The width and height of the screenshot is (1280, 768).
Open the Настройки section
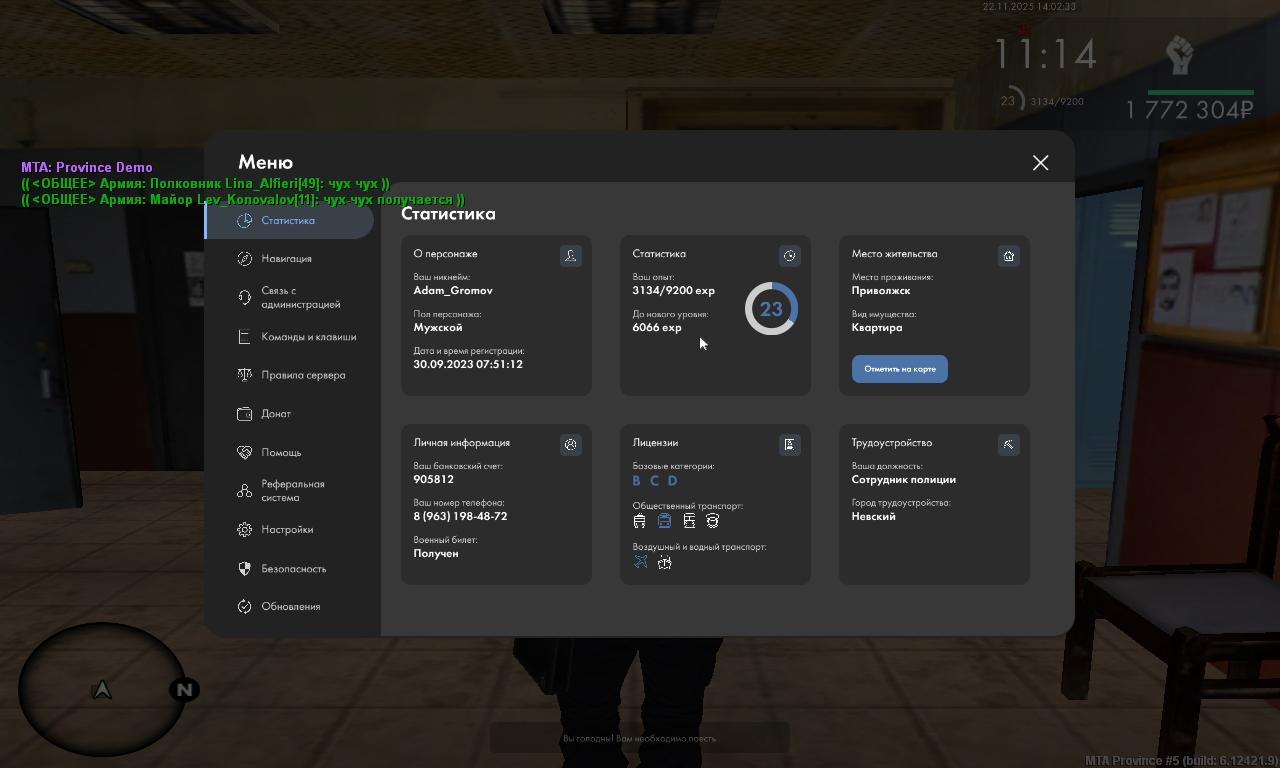(x=287, y=530)
